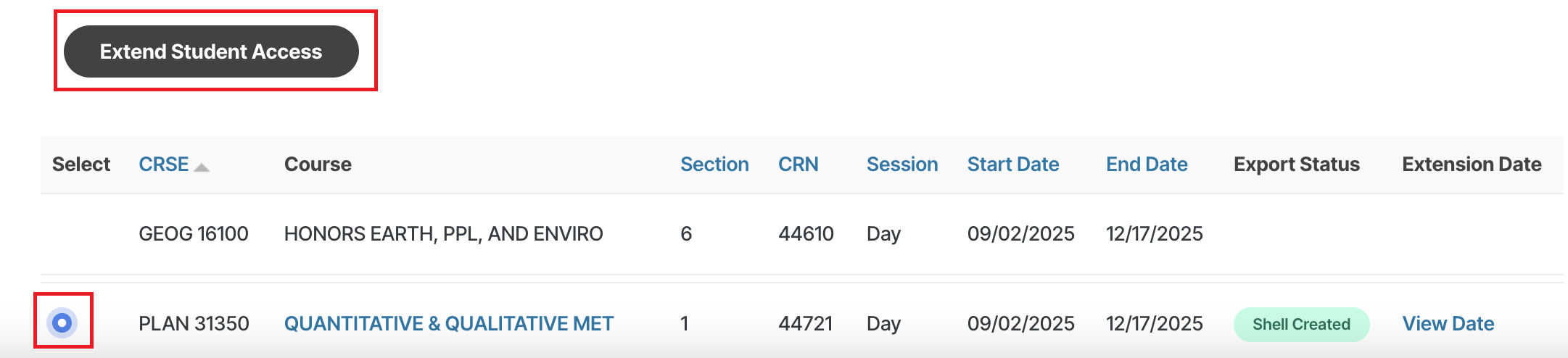The width and height of the screenshot is (1568, 358).
Task: Select the PLAN 31350 radio button
Action: pos(62,322)
